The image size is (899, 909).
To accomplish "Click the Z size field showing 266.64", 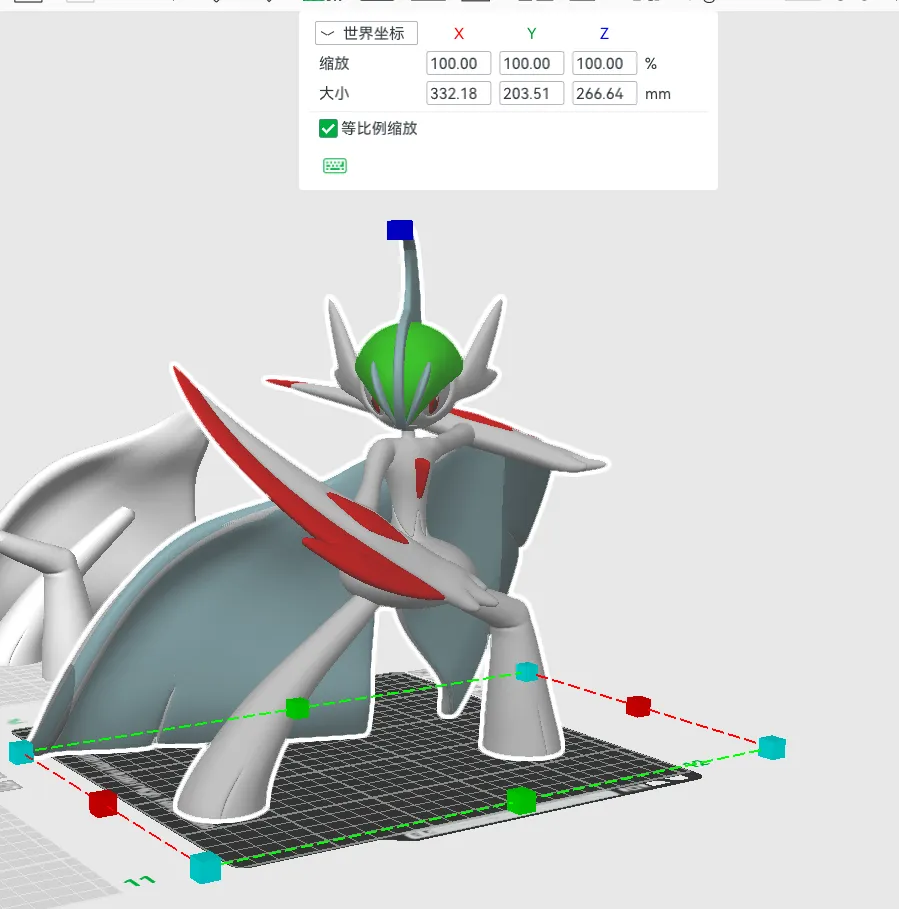I will [605, 93].
